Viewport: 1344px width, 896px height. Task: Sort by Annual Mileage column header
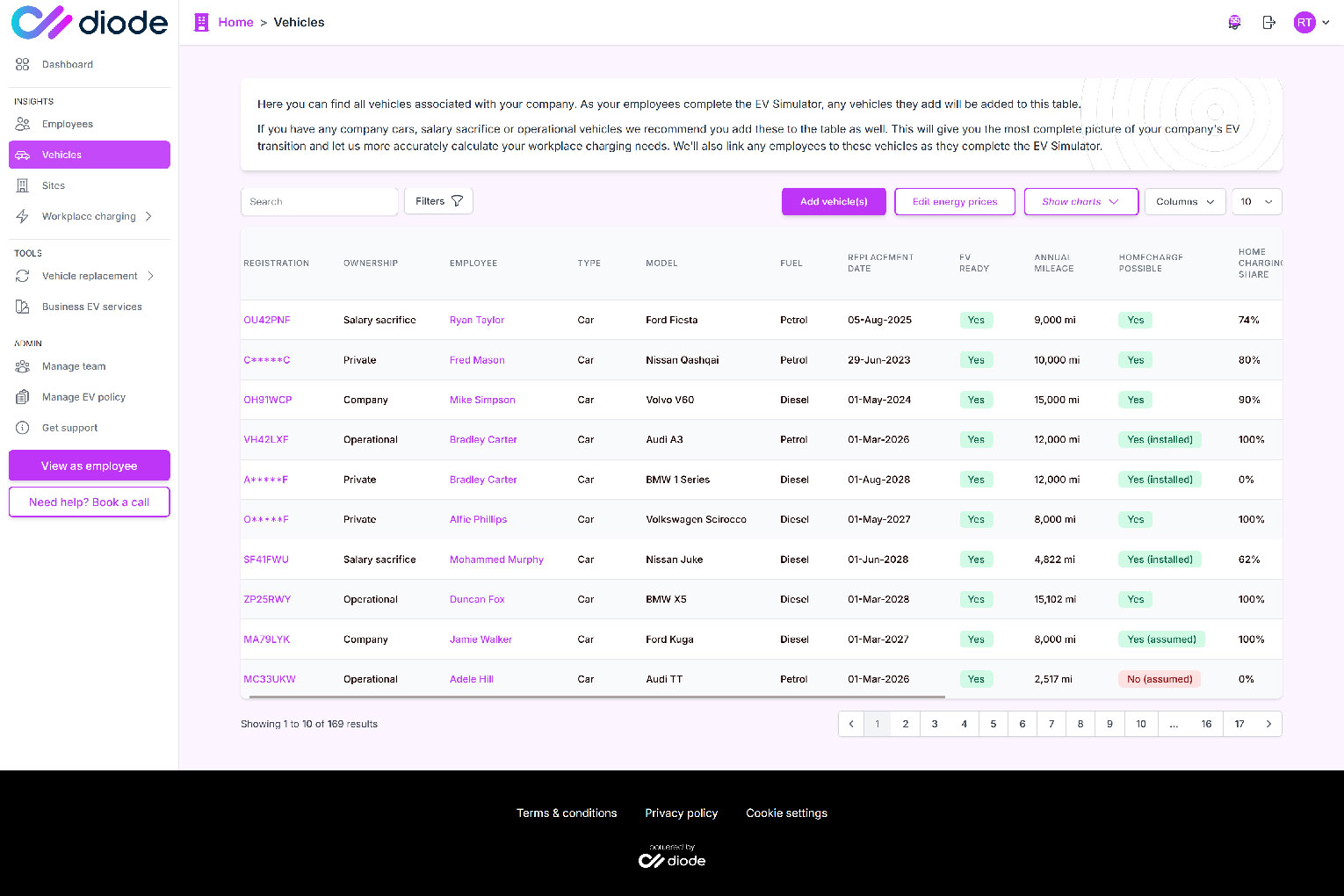[x=1054, y=263]
